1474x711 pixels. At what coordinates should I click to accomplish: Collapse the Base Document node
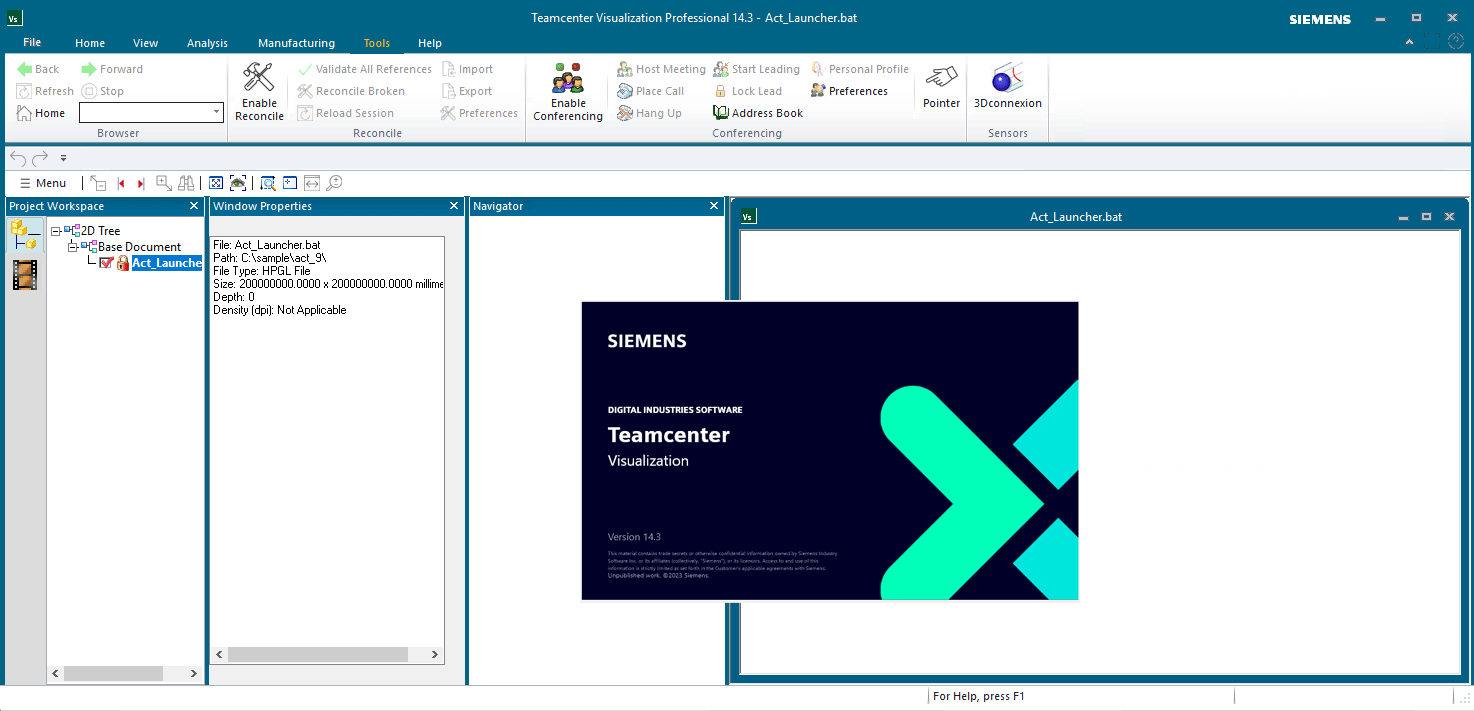pyautogui.click(x=70, y=246)
